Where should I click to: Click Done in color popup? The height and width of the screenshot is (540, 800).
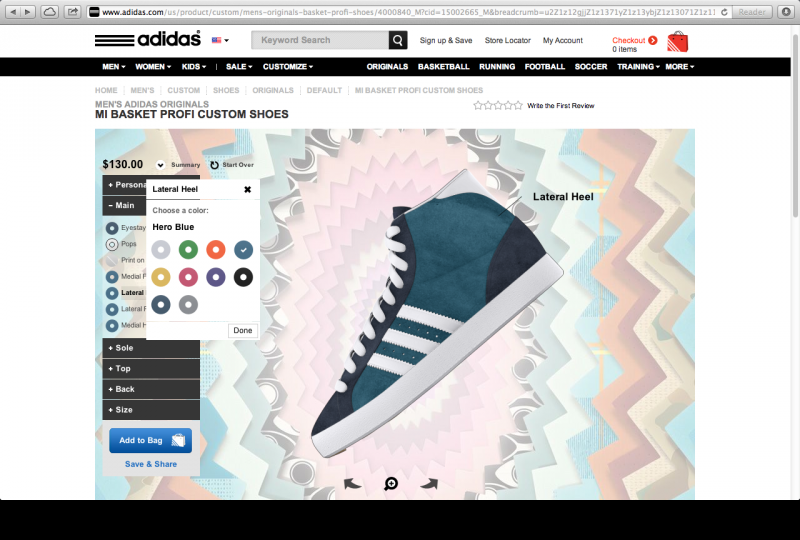242,330
